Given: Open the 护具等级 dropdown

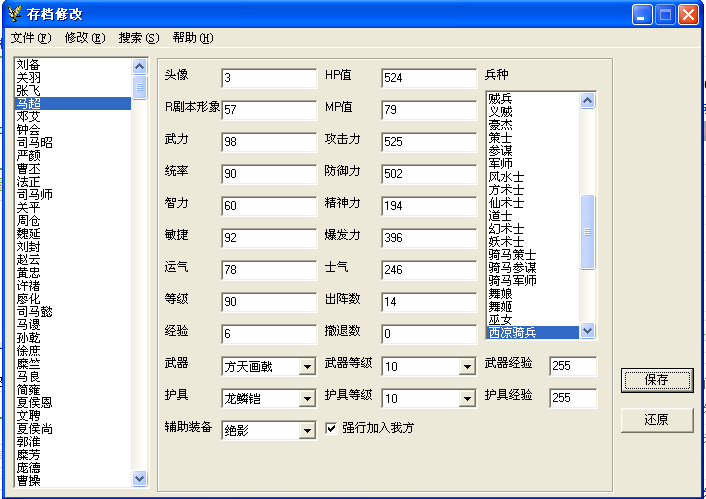Looking at the screenshot, I should 467,399.
